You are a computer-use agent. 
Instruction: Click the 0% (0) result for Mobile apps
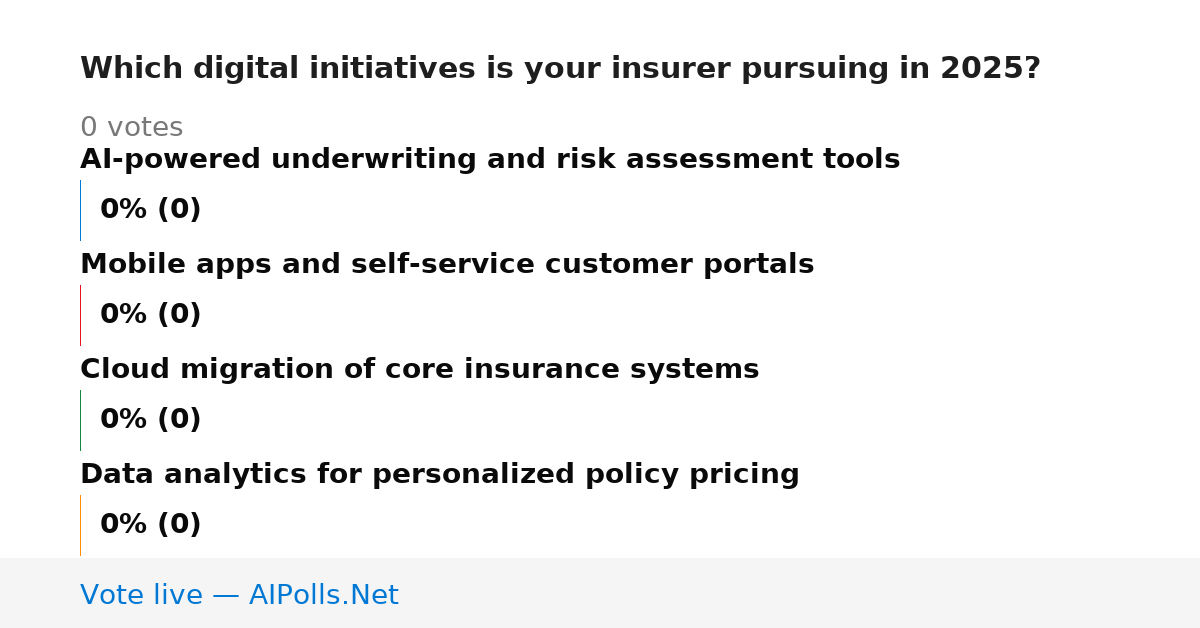150,315
